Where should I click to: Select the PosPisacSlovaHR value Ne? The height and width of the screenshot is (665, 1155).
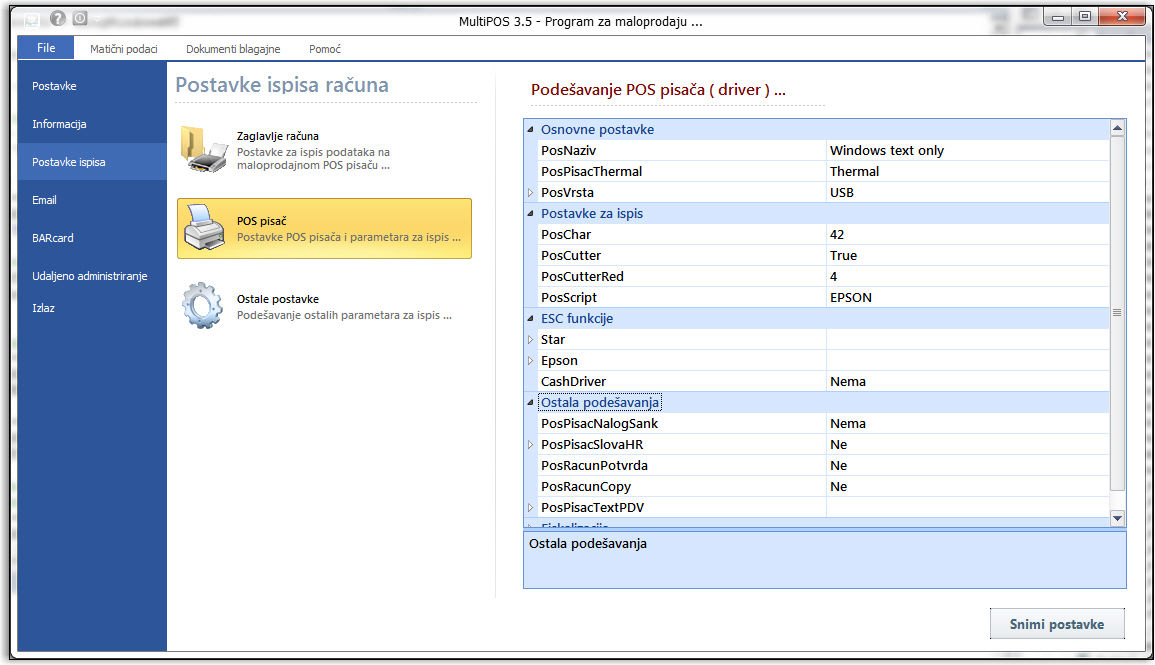[x=967, y=445]
